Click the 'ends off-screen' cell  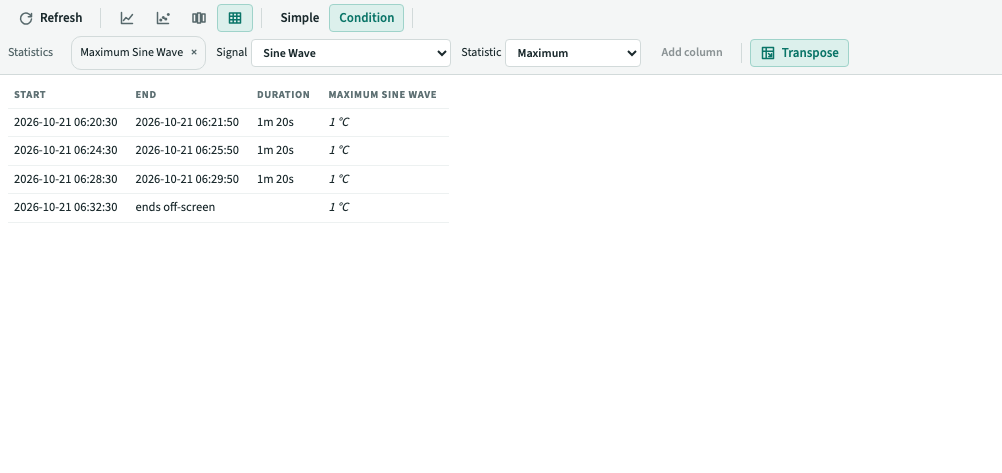click(x=175, y=207)
